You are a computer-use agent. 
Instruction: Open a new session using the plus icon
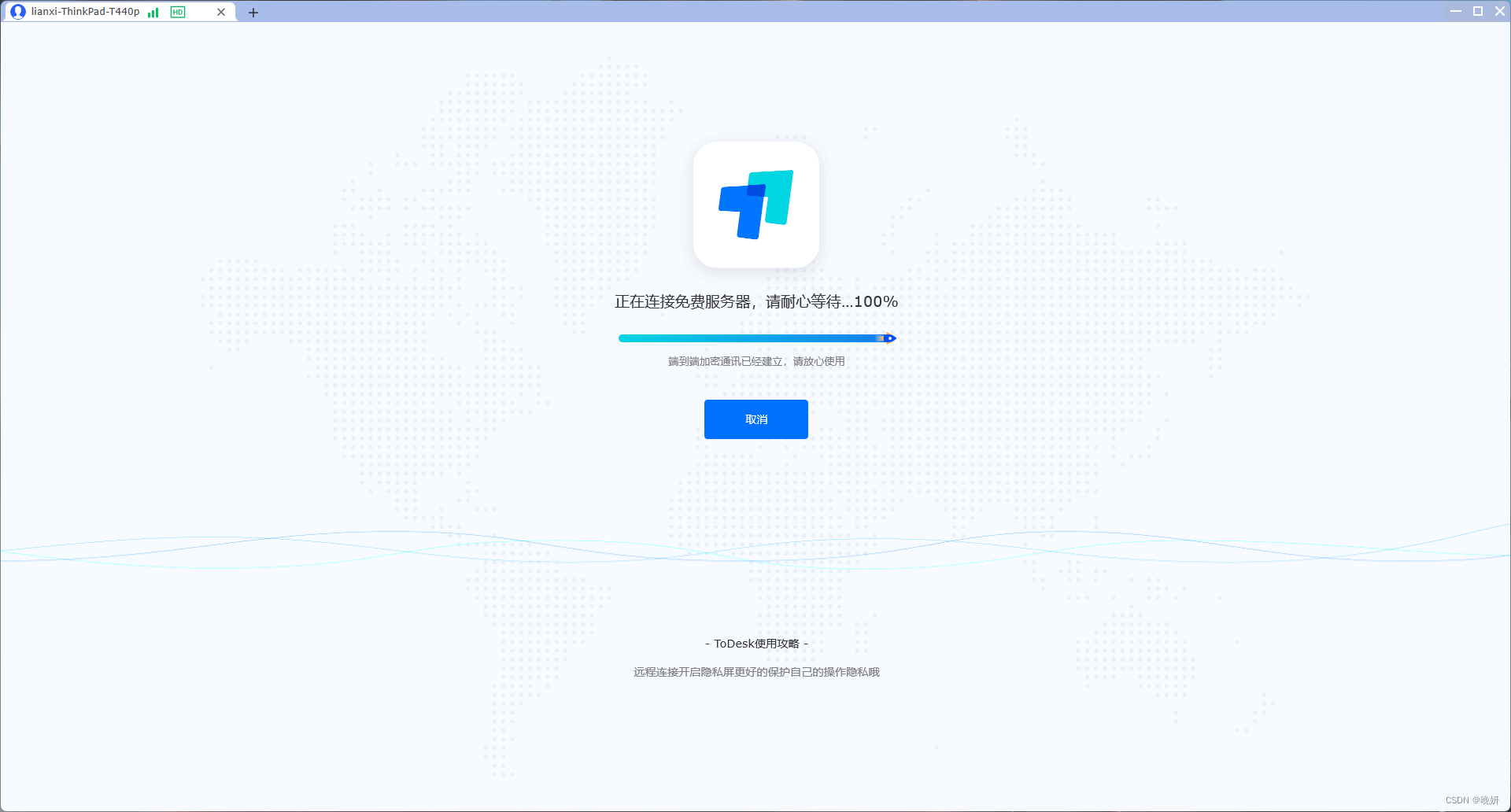253,13
